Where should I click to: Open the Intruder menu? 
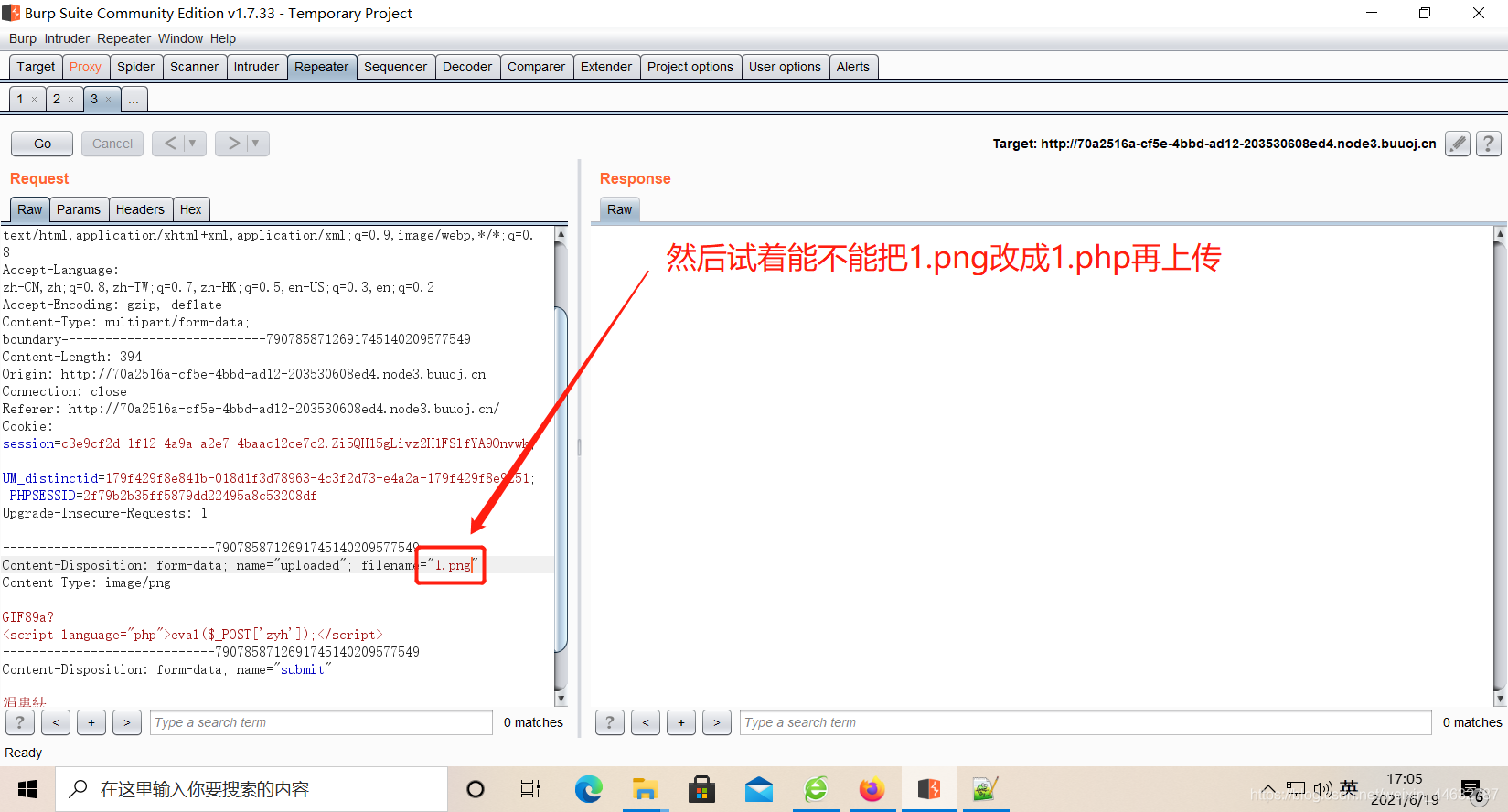pyautogui.click(x=67, y=38)
